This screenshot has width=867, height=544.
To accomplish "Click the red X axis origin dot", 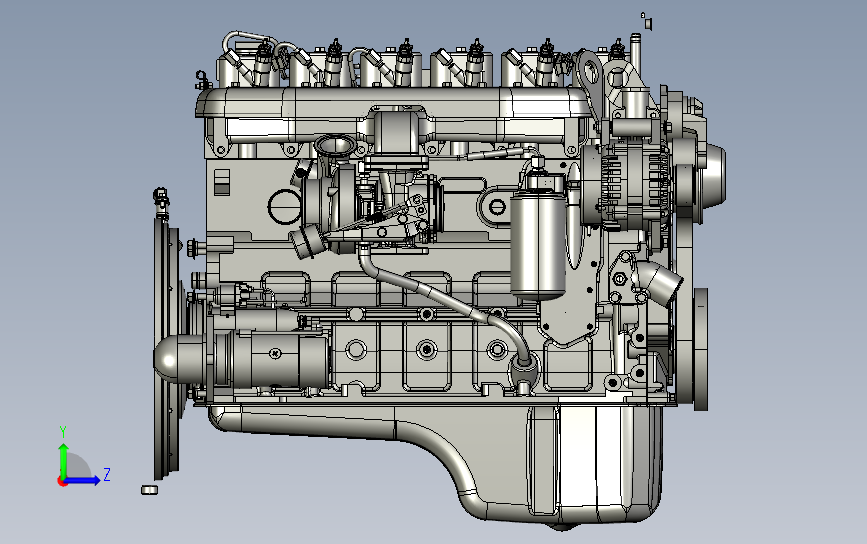I will coord(62,482).
